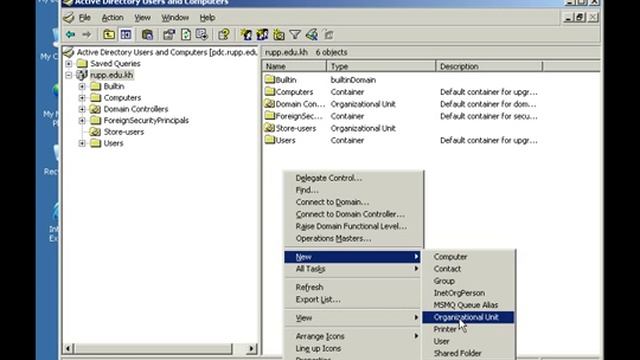Click the Back arrow toolbar icon

pos(71,35)
